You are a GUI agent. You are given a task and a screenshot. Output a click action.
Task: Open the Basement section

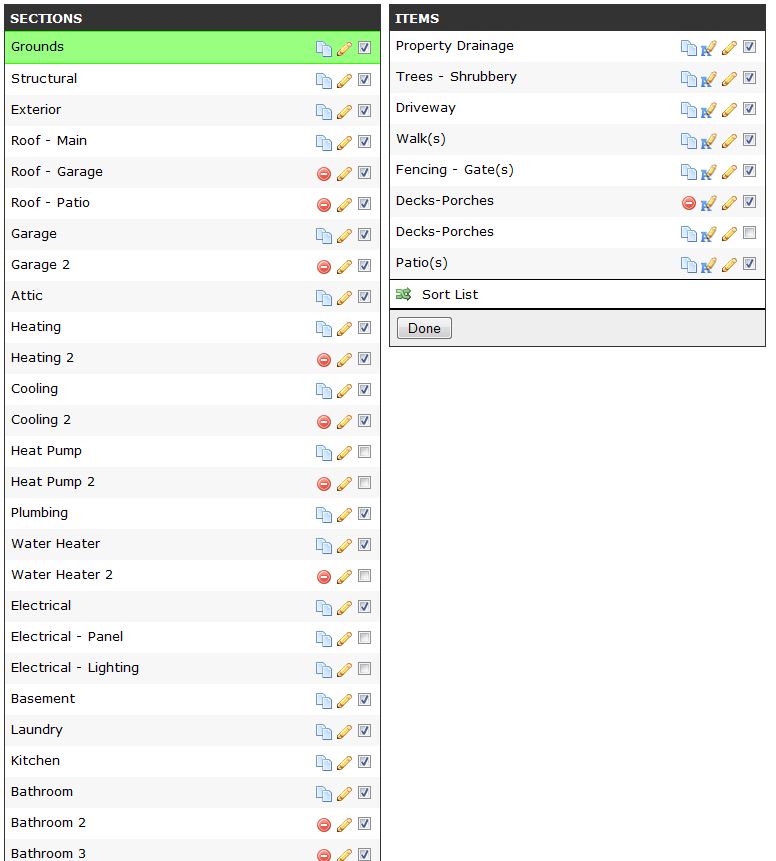pyautogui.click(x=43, y=698)
